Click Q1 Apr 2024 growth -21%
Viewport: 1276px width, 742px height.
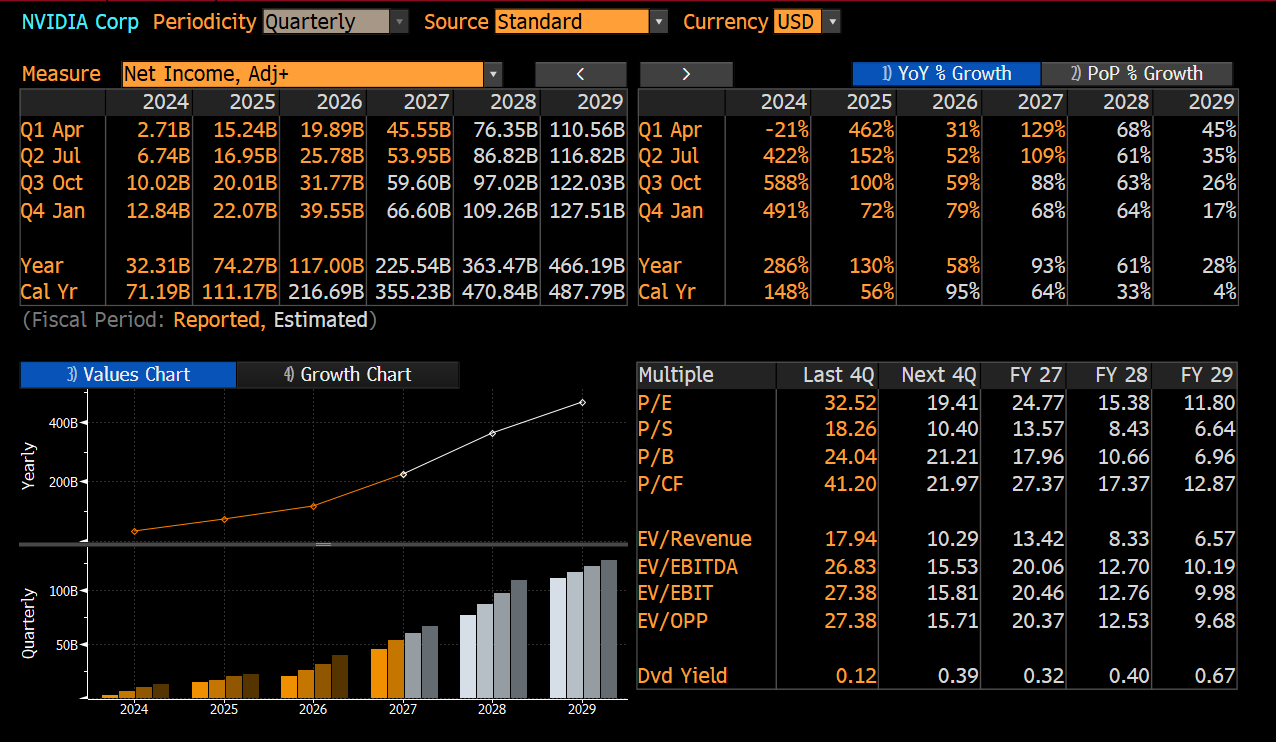pos(787,130)
